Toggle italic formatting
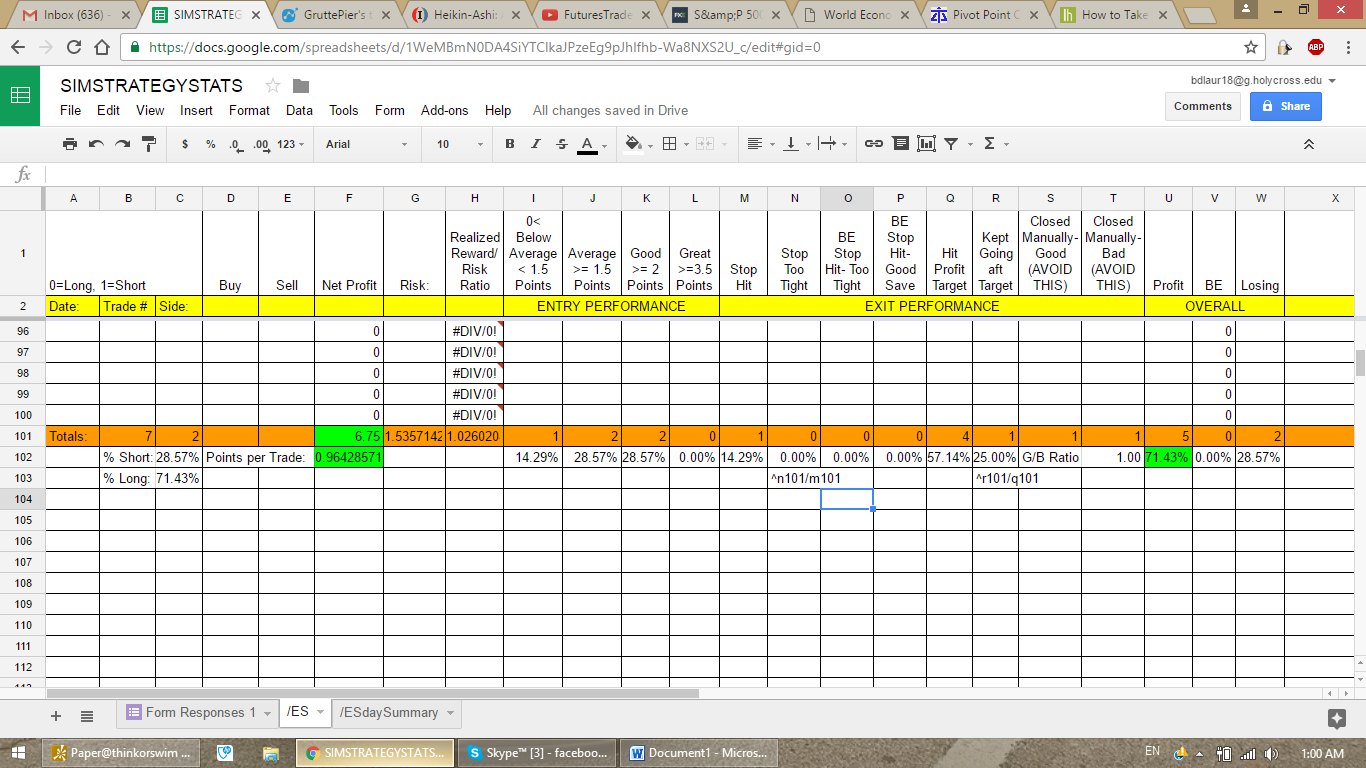 tap(536, 144)
